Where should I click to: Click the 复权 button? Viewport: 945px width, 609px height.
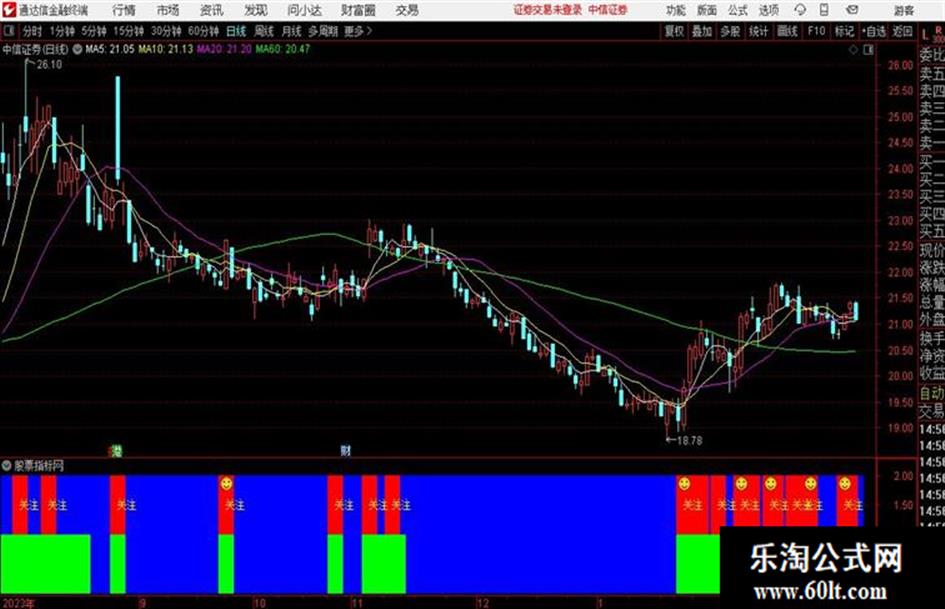click(x=674, y=31)
